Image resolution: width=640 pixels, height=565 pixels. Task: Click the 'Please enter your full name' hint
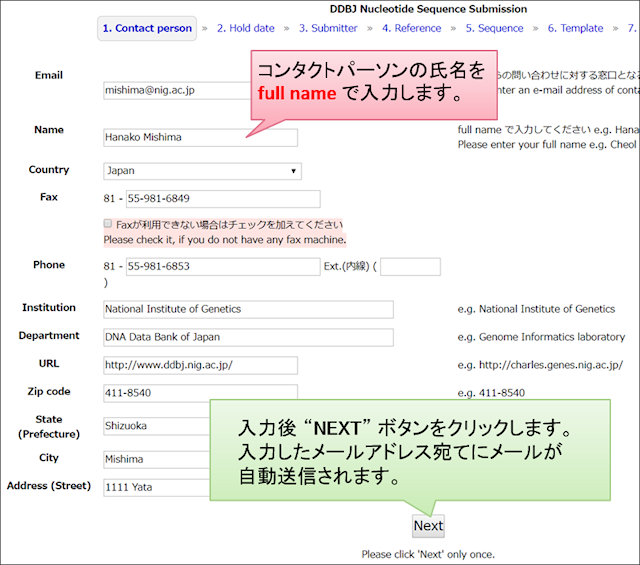[x=547, y=145]
